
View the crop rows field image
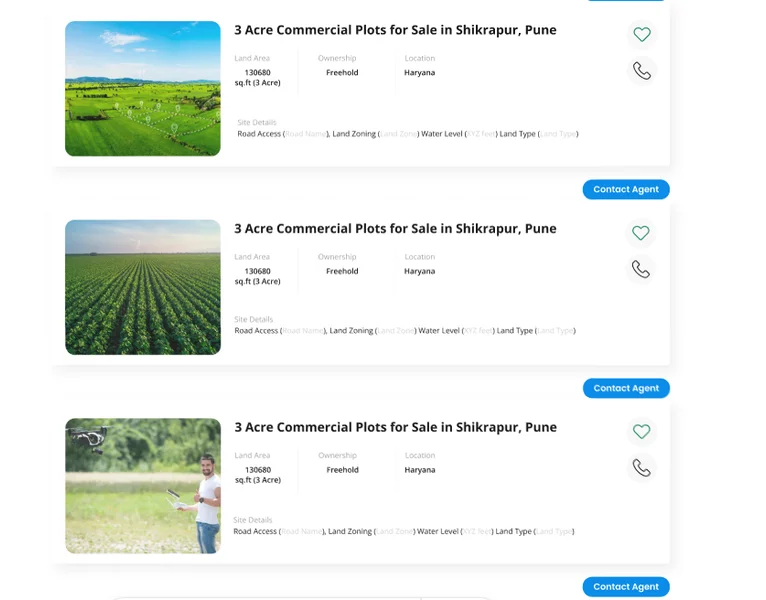[x=143, y=287]
